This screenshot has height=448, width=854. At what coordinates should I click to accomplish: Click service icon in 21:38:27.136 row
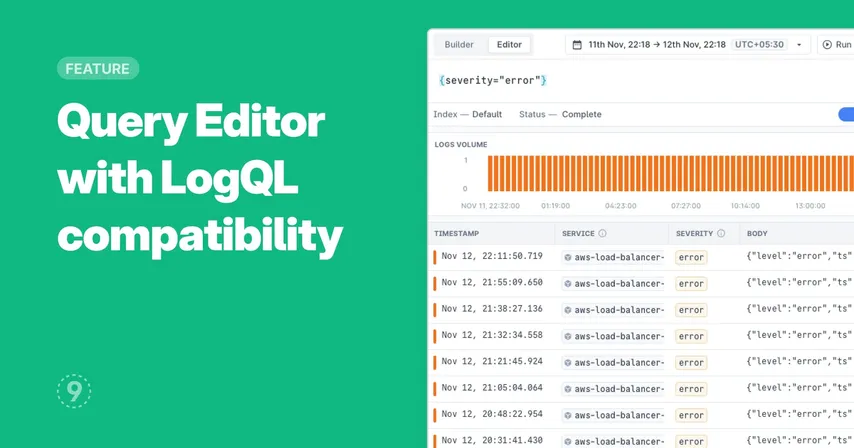coord(568,310)
